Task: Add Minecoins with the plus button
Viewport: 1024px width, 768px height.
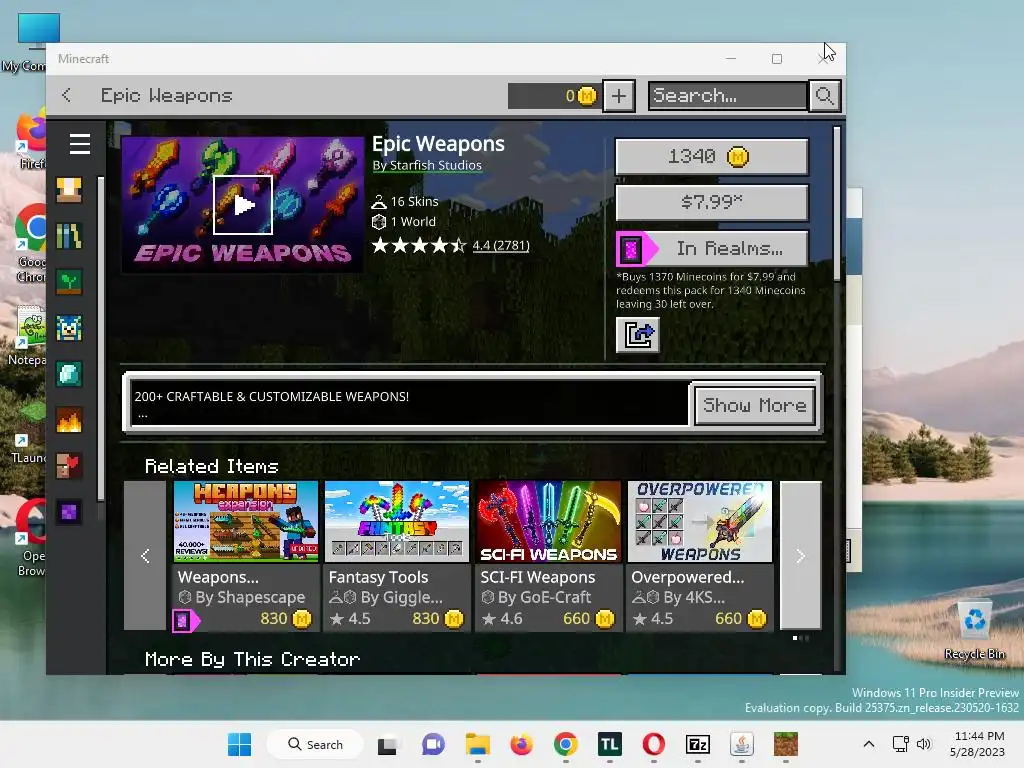Action: 618,96
